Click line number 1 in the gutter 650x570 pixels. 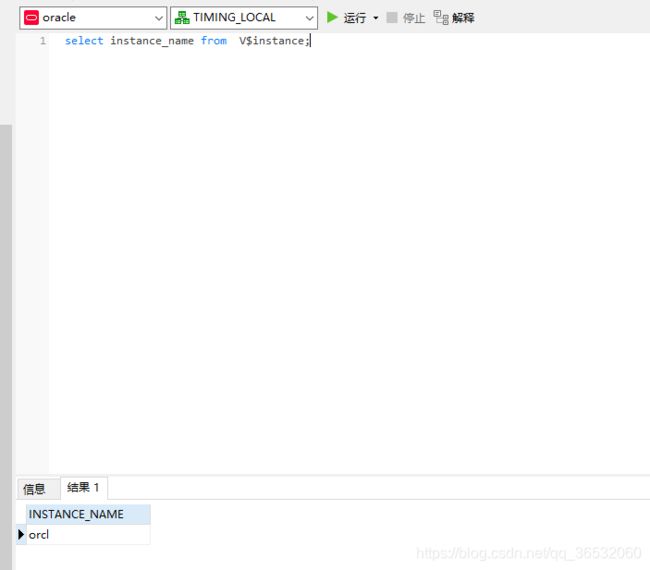pos(43,41)
